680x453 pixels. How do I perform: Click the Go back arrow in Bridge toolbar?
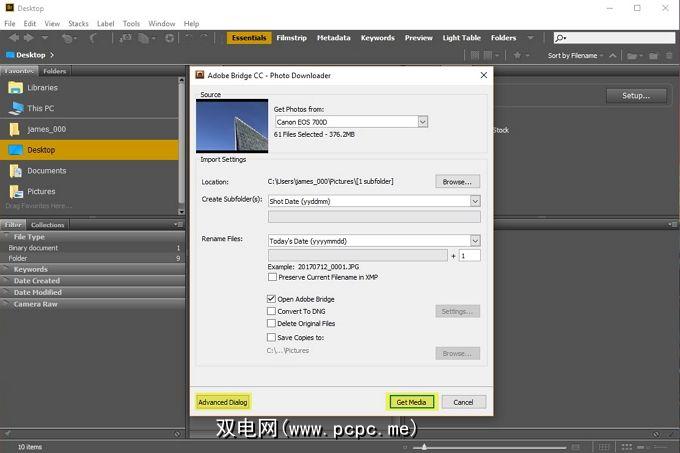tap(14, 38)
